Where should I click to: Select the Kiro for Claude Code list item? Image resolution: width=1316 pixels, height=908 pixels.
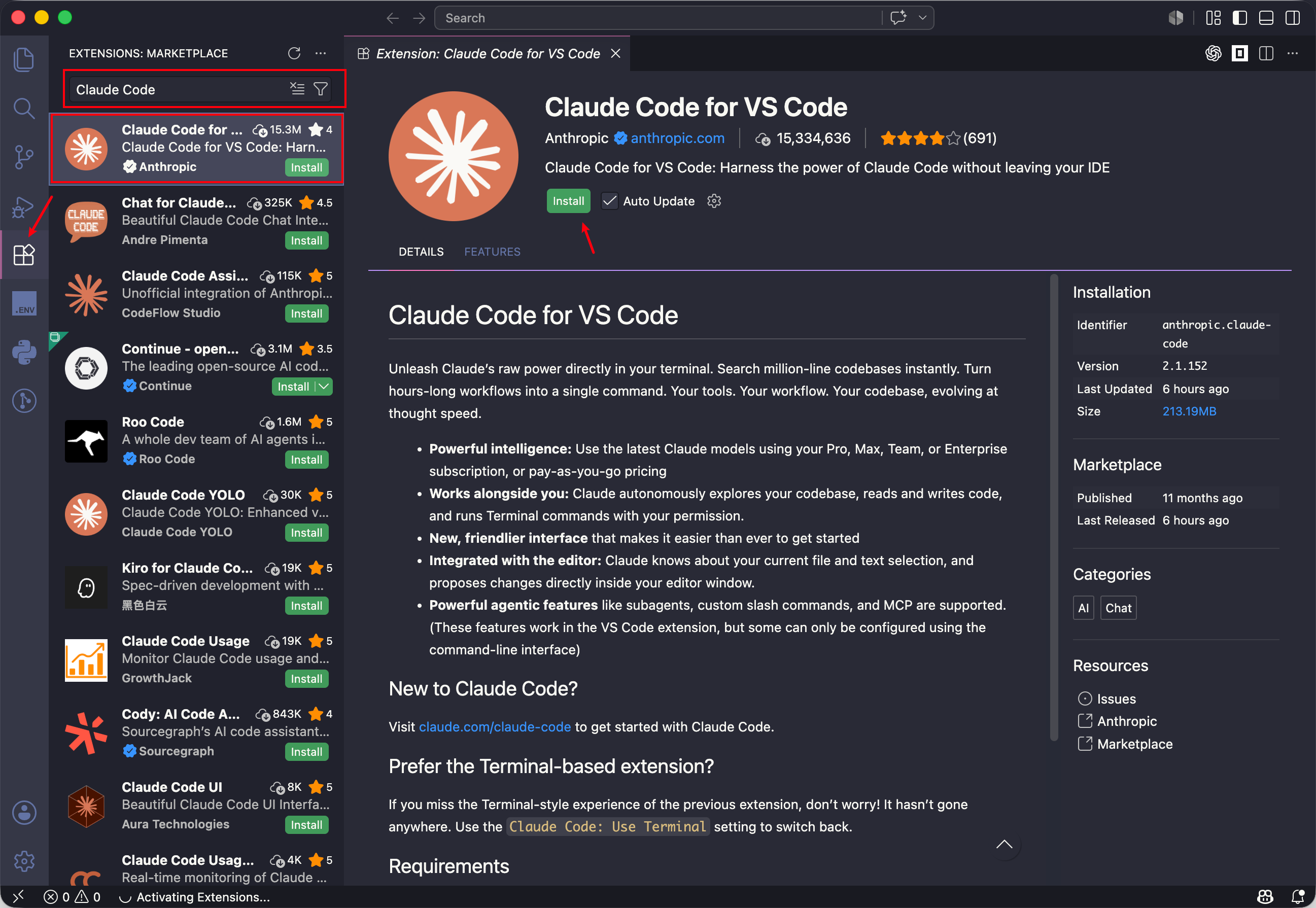pyautogui.click(x=196, y=587)
